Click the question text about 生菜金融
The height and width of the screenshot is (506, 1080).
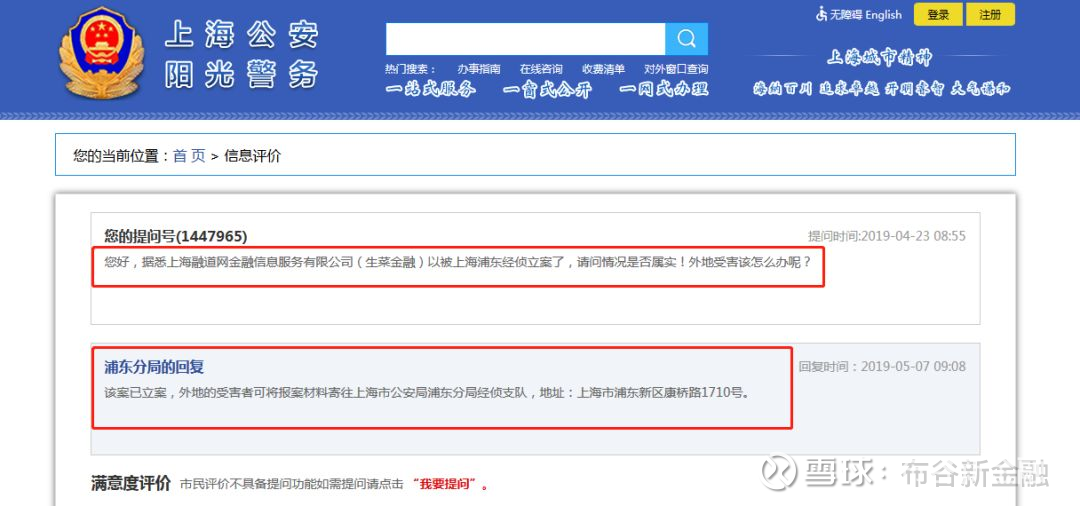457,262
